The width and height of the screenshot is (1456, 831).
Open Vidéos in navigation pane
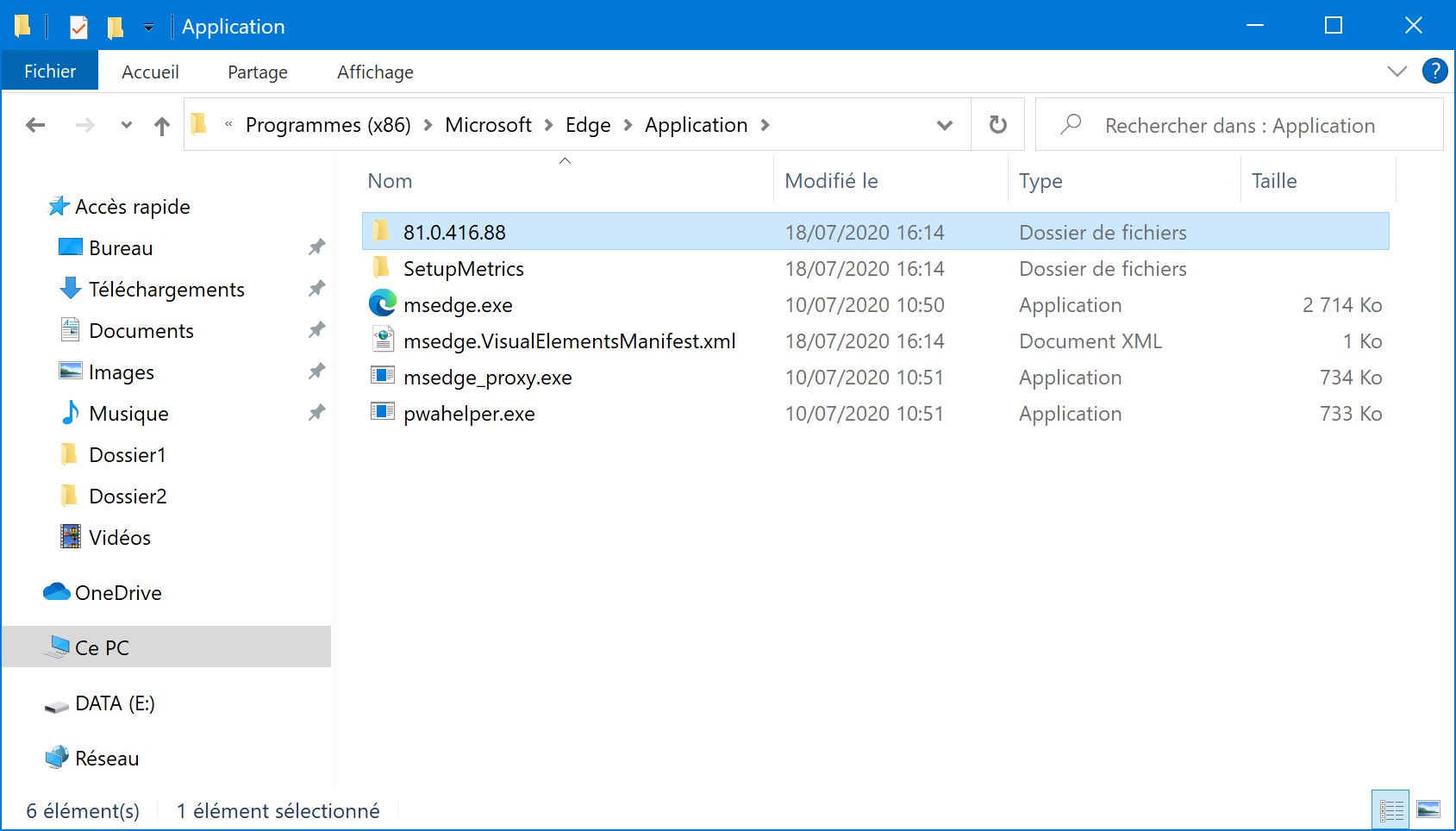tap(120, 538)
